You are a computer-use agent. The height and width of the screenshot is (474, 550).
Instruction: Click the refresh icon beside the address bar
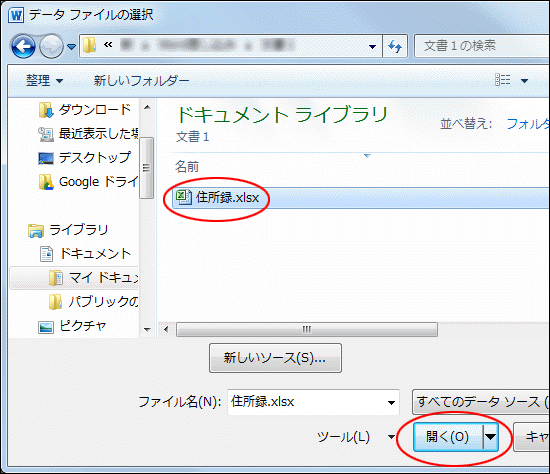pyautogui.click(x=395, y=46)
